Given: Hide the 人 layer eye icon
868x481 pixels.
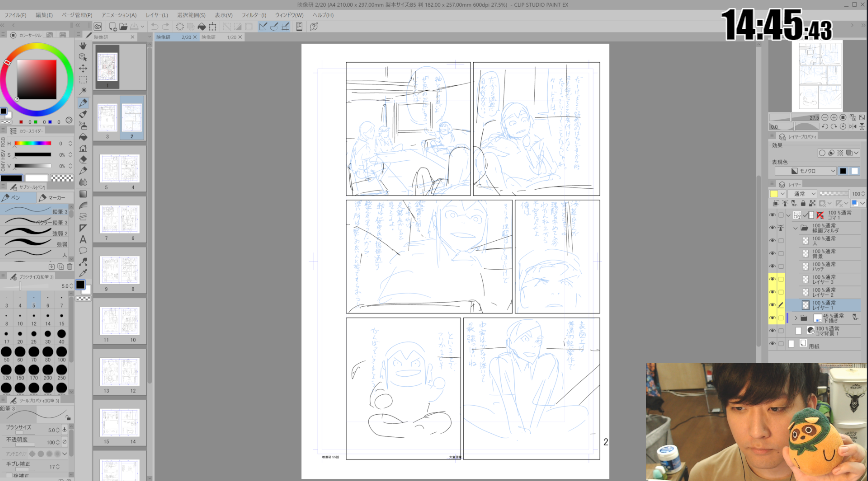Looking at the screenshot, I should click(x=772, y=241).
